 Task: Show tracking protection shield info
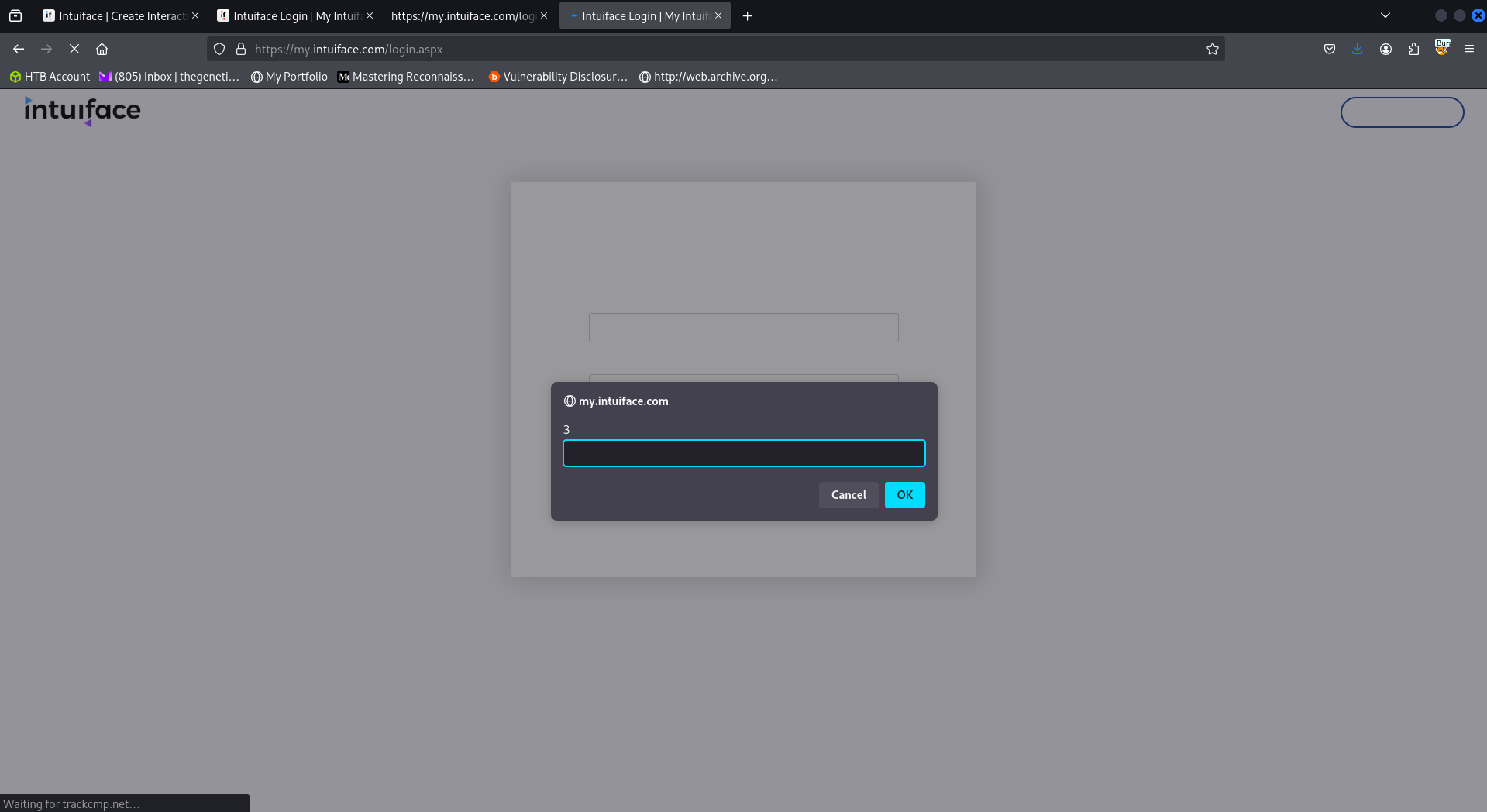pyautogui.click(x=219, y=49)
